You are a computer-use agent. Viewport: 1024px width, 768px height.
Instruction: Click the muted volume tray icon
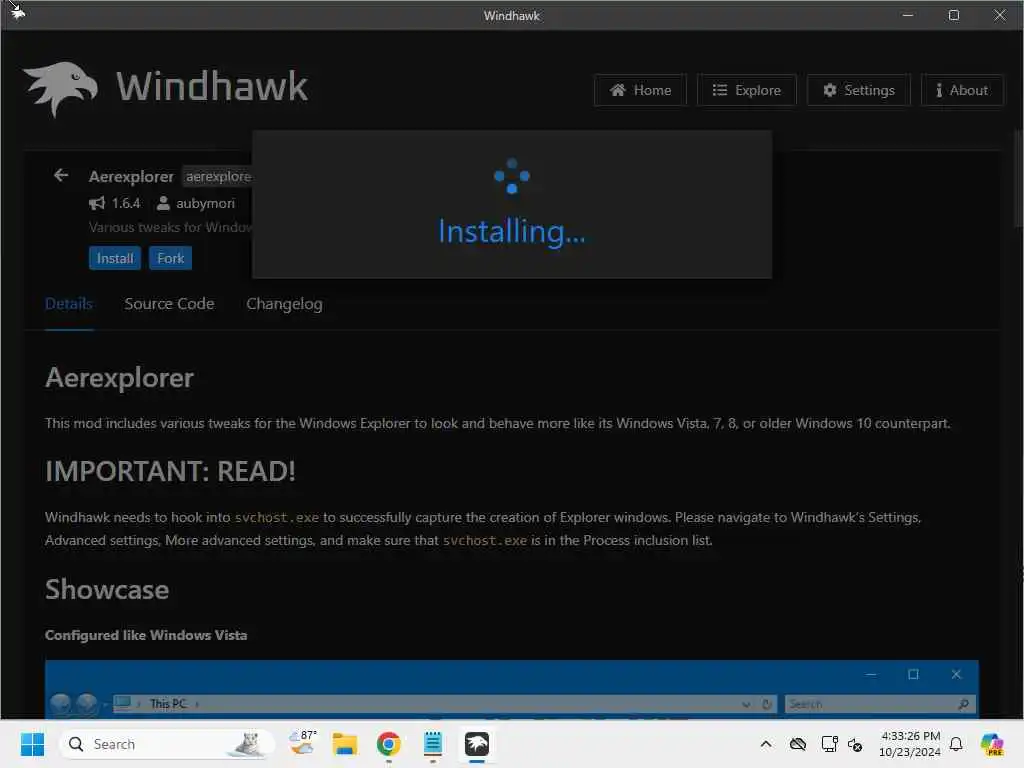855,744
